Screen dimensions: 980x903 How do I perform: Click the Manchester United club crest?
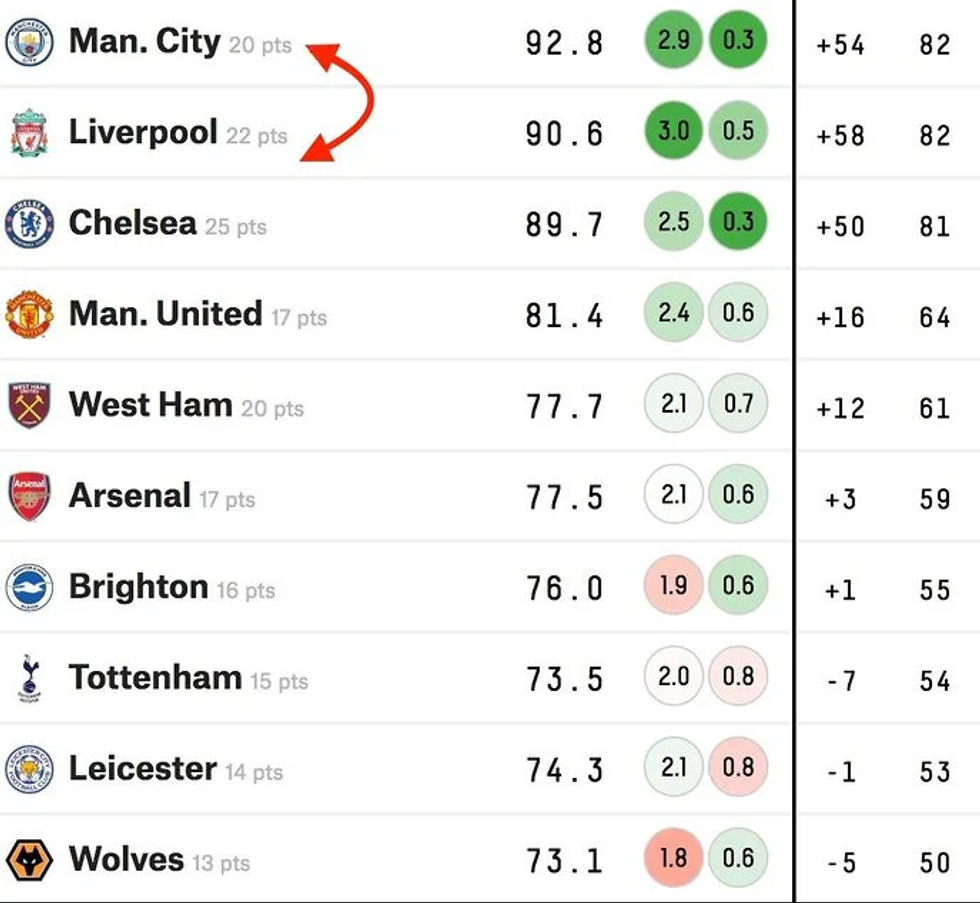coord(29,315)
